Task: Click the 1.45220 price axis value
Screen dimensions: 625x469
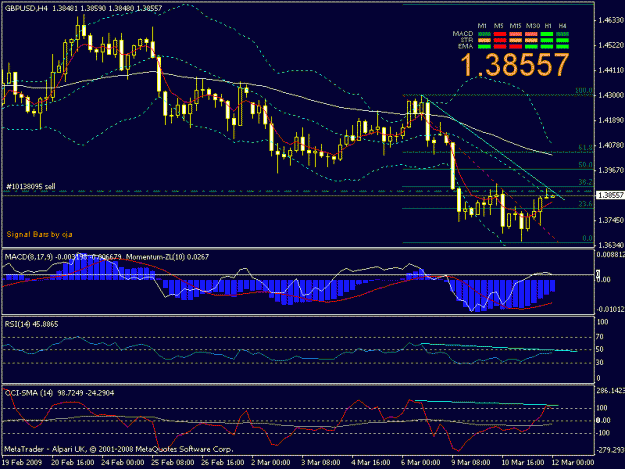Action: [x=611, y=45]
